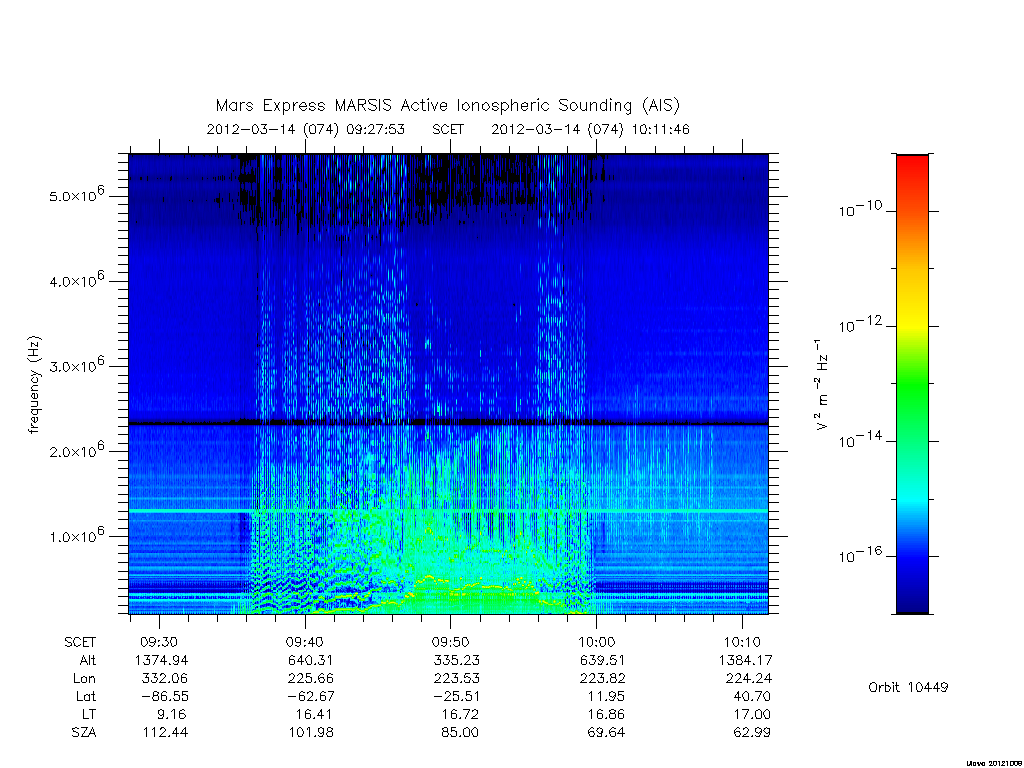Select latitude value -25.51

coord(456,696)
